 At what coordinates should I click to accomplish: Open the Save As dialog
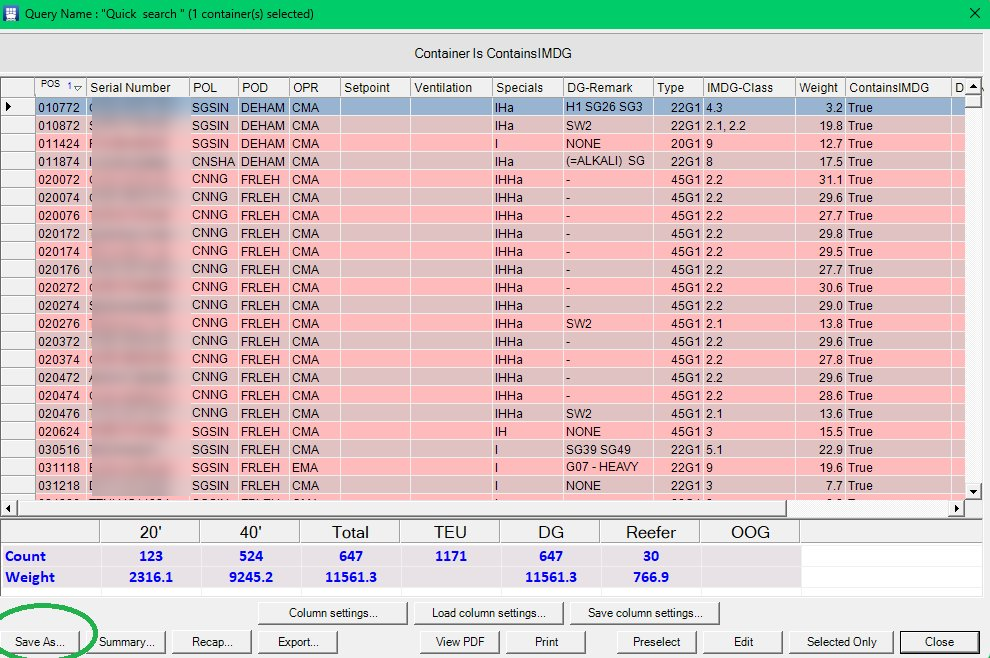40,642
